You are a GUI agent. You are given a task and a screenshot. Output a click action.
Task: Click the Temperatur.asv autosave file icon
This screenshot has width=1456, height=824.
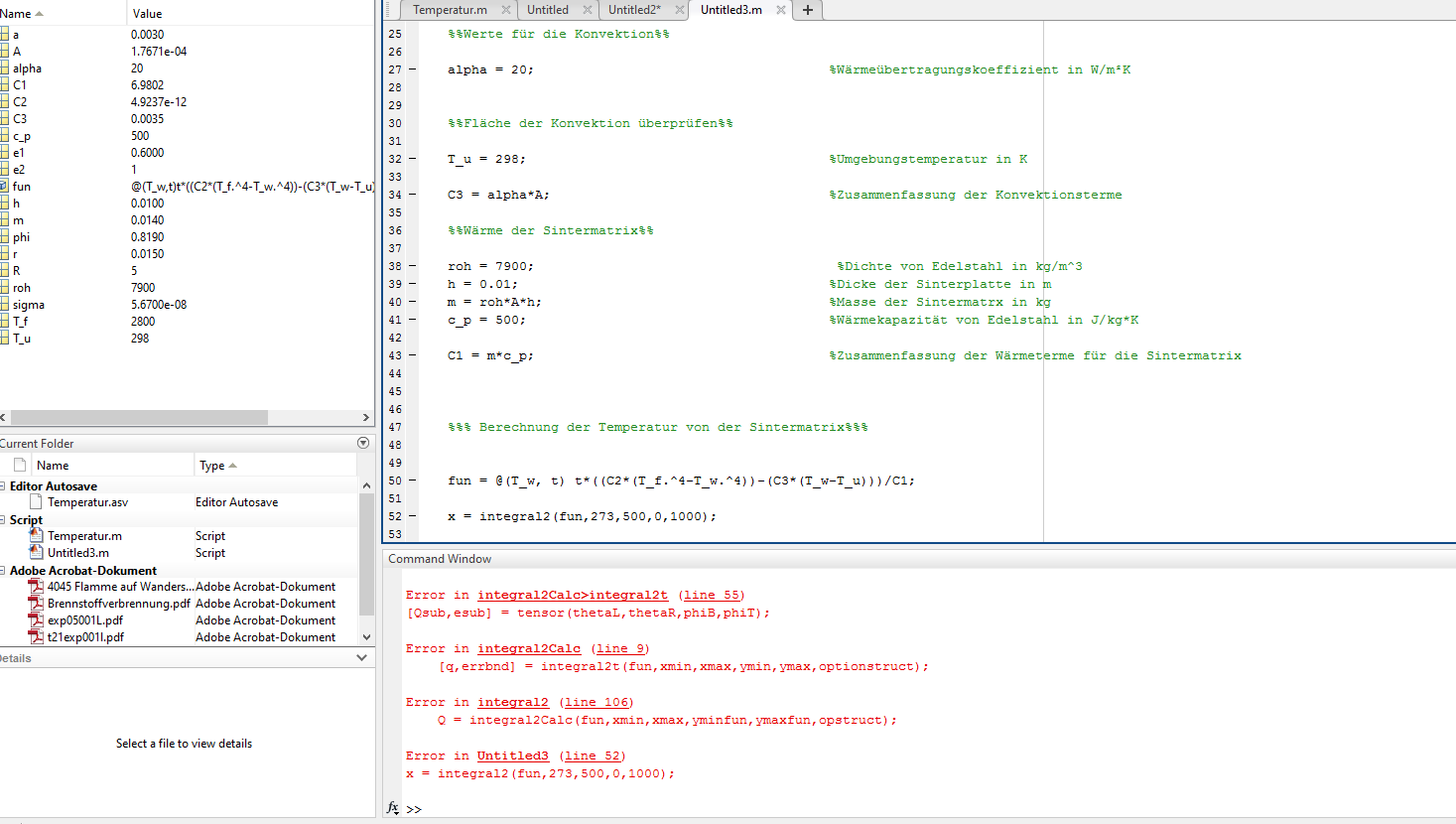pos(37,502)
